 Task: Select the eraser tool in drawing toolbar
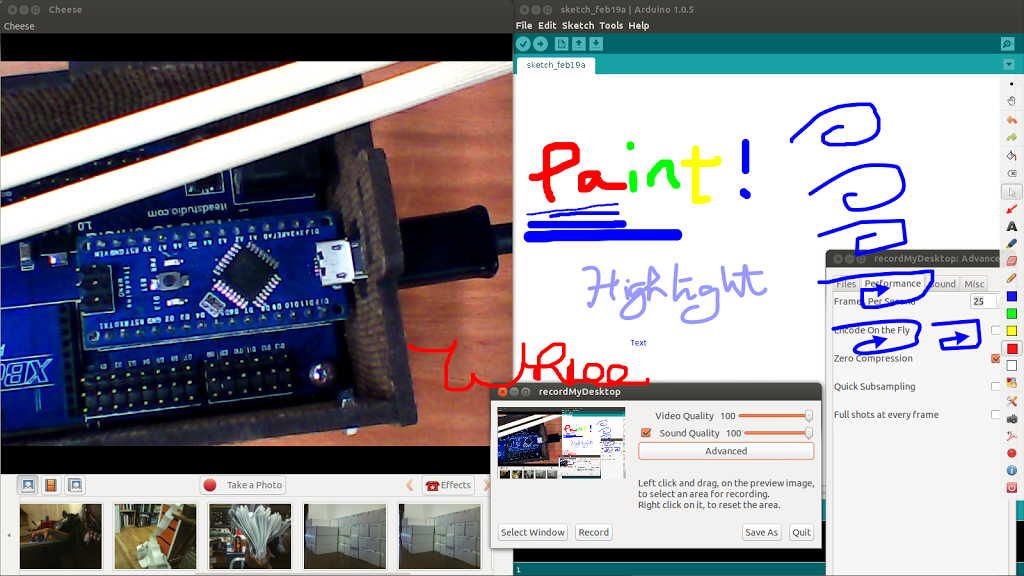click(1011, 260)
